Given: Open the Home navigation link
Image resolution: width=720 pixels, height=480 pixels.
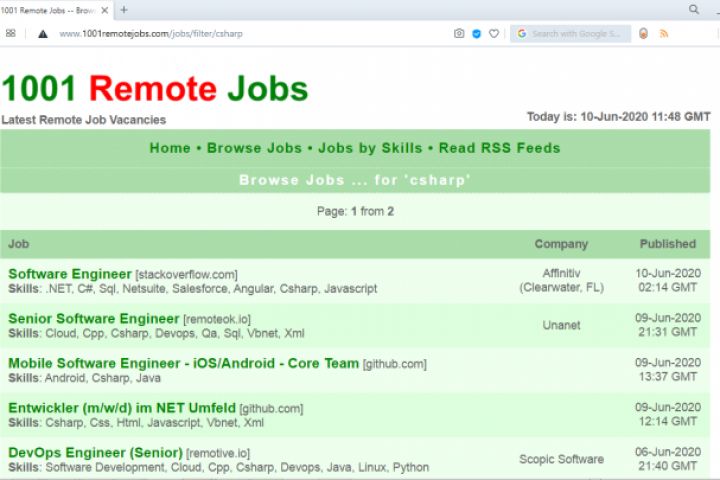Looking at the screenshot, I should click(170, 148).
